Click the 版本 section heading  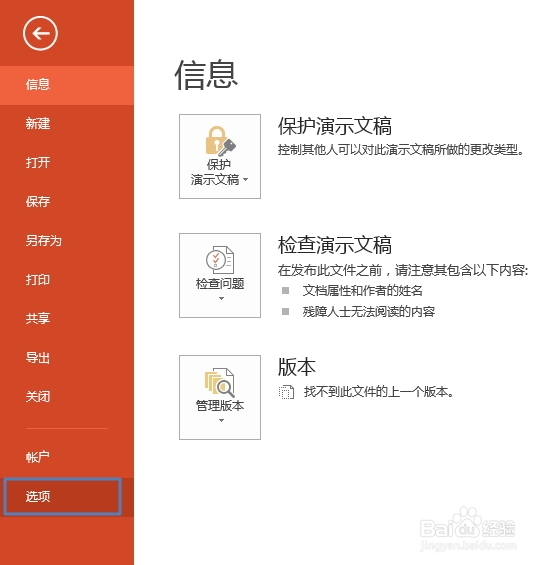(x=297, y=367)
